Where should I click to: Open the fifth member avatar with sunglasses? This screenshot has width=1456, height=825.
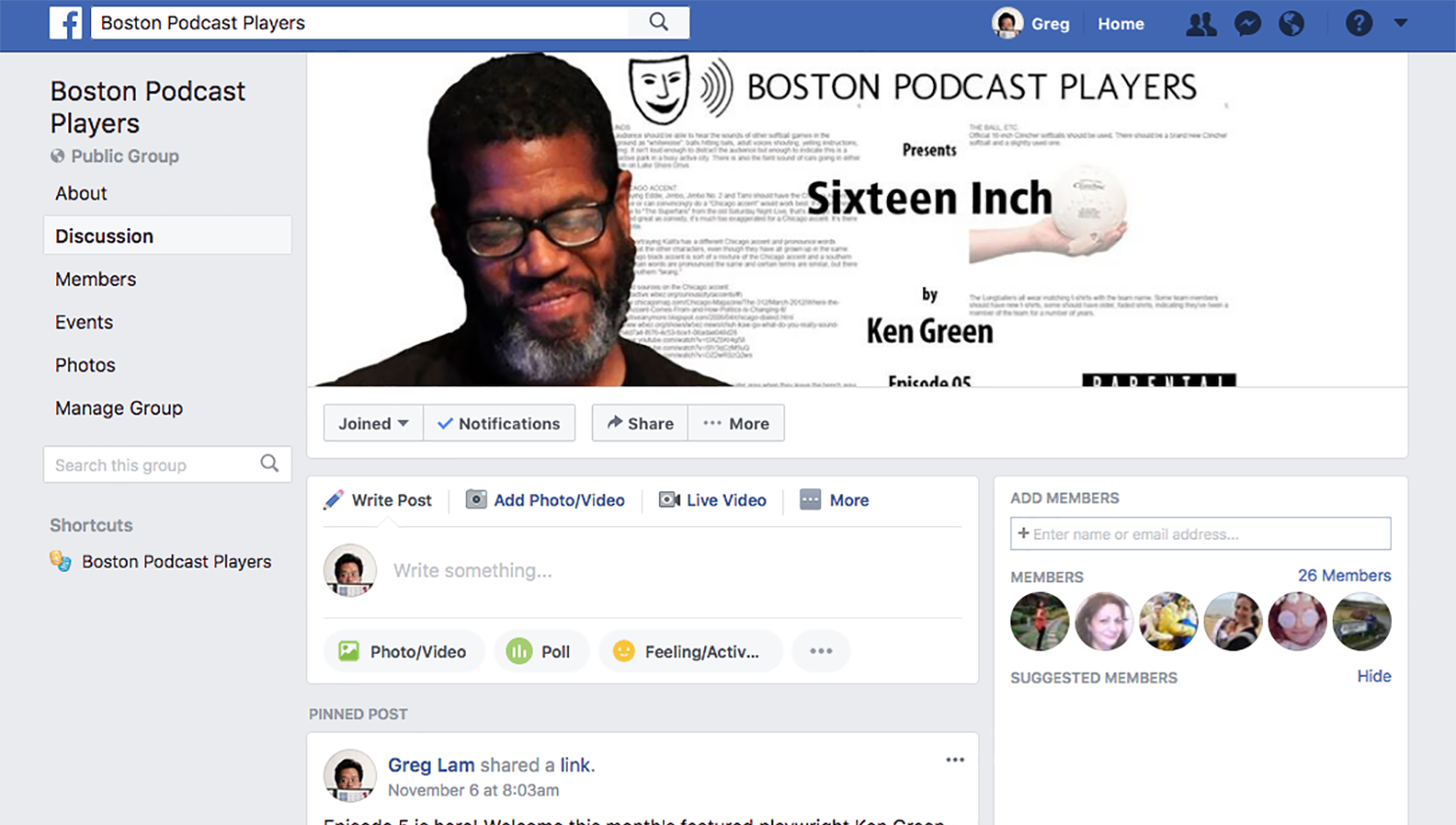tap(1297, 621)
